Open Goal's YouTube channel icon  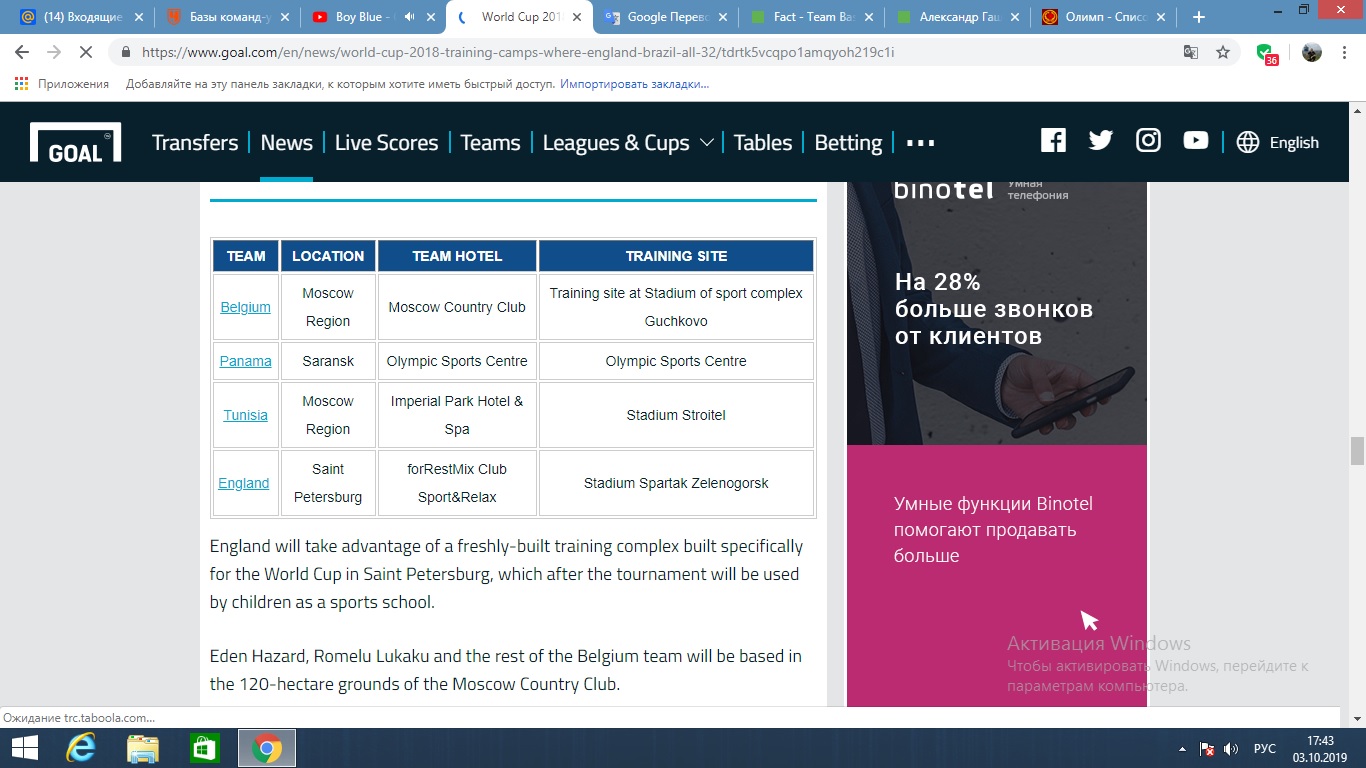click(x=1196, y=141)
